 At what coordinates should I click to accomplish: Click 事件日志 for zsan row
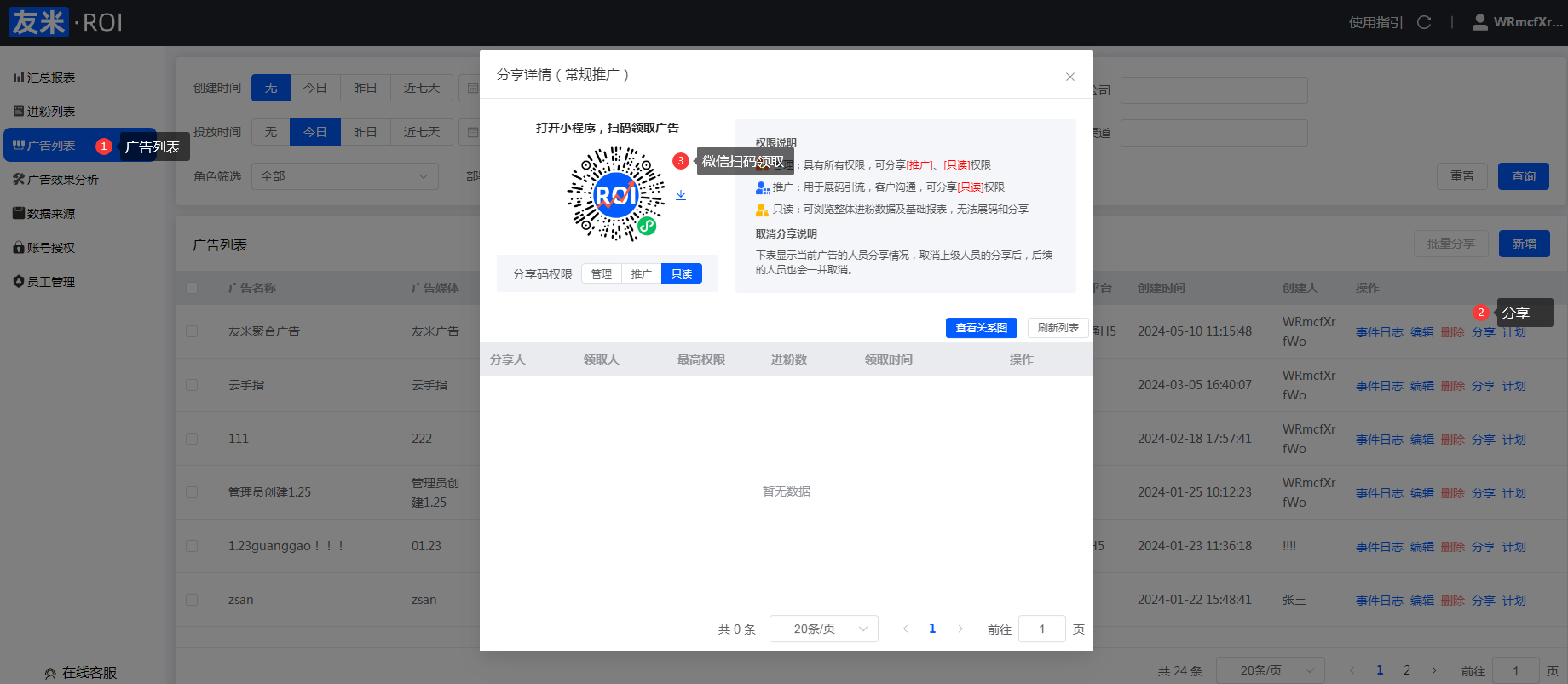point(1380,601)
